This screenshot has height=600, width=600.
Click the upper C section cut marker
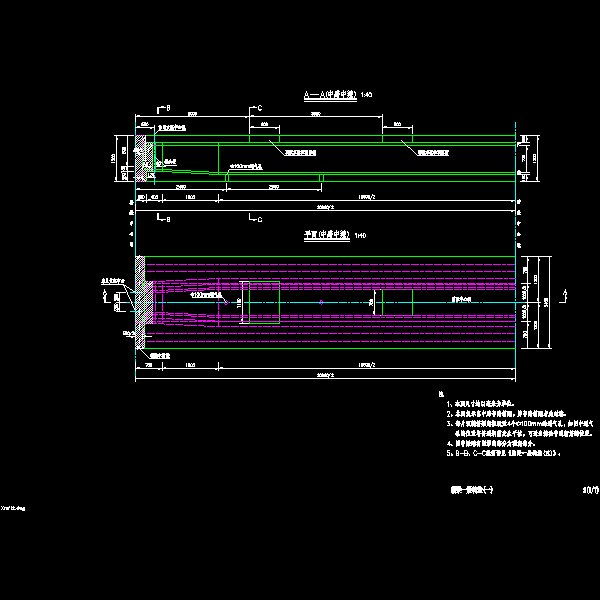tap(256, 109)
